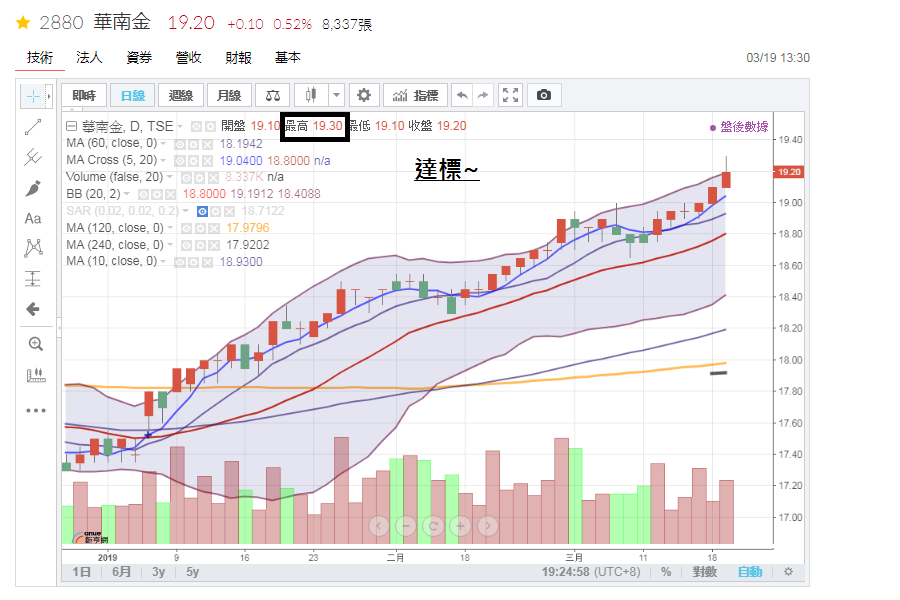Click the 19.20 price label on axis
900x600 pixels.
(789, 172)
